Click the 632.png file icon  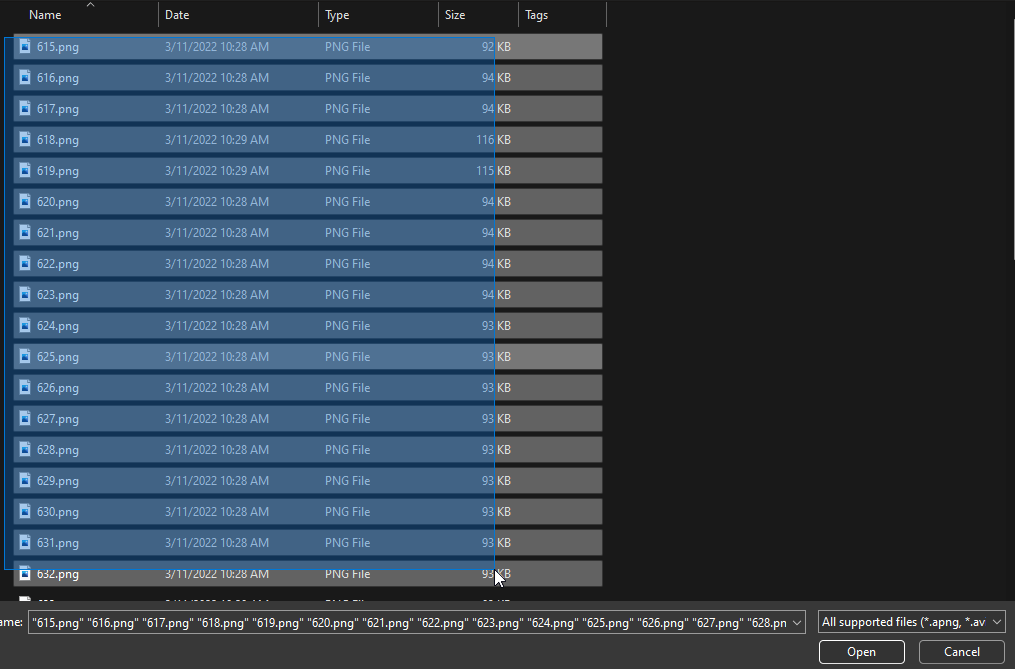tap(25, 574)
